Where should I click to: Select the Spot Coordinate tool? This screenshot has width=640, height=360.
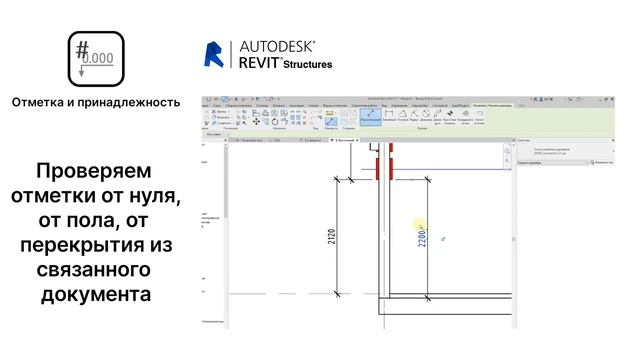pyautogui.click(x=465, y=117)
